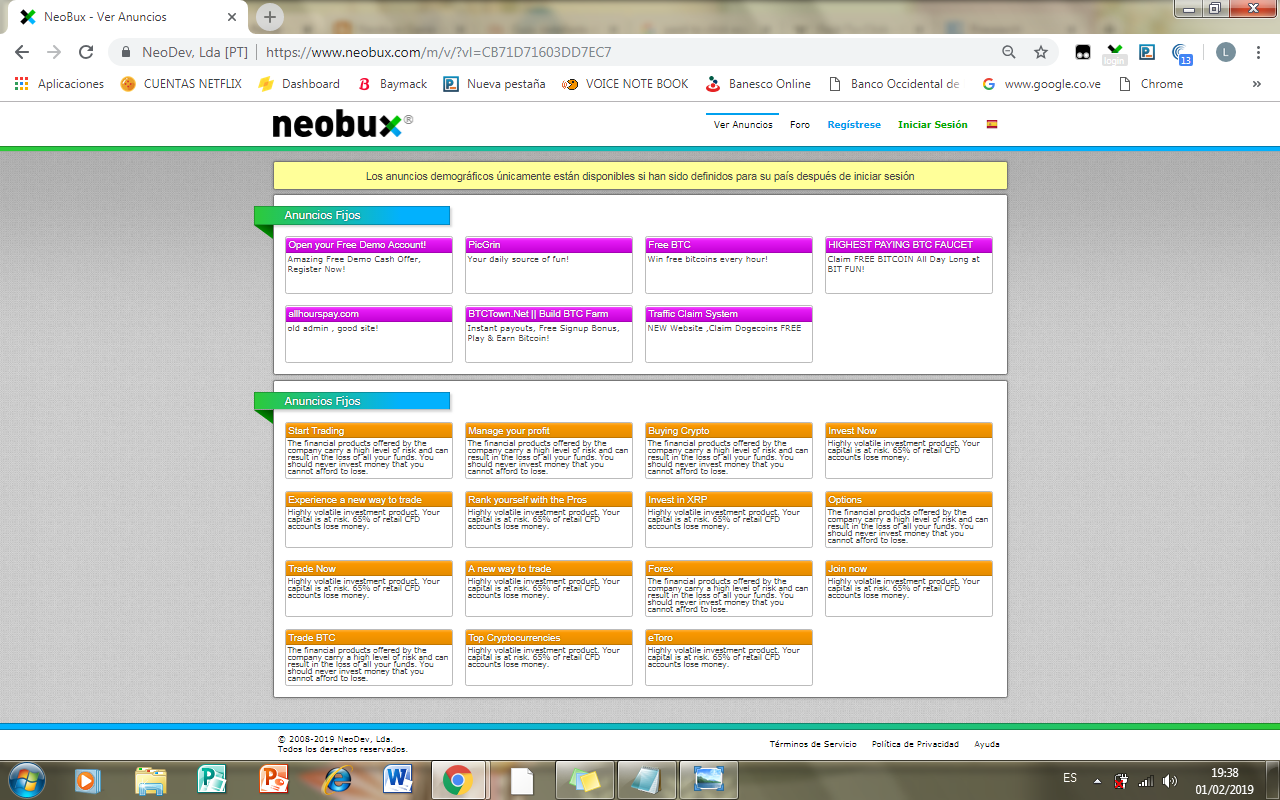This screenshot has height=800, width=1280.
Task: Open the PicGrin ad
Action: click(x=549, y=265)
